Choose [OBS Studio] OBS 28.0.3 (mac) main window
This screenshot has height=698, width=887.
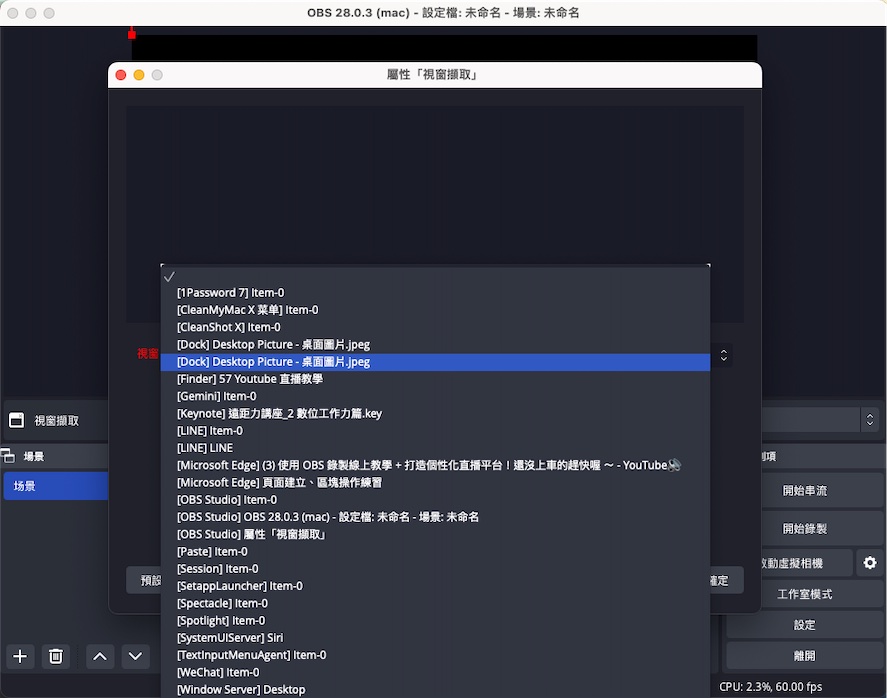point(435,517)
